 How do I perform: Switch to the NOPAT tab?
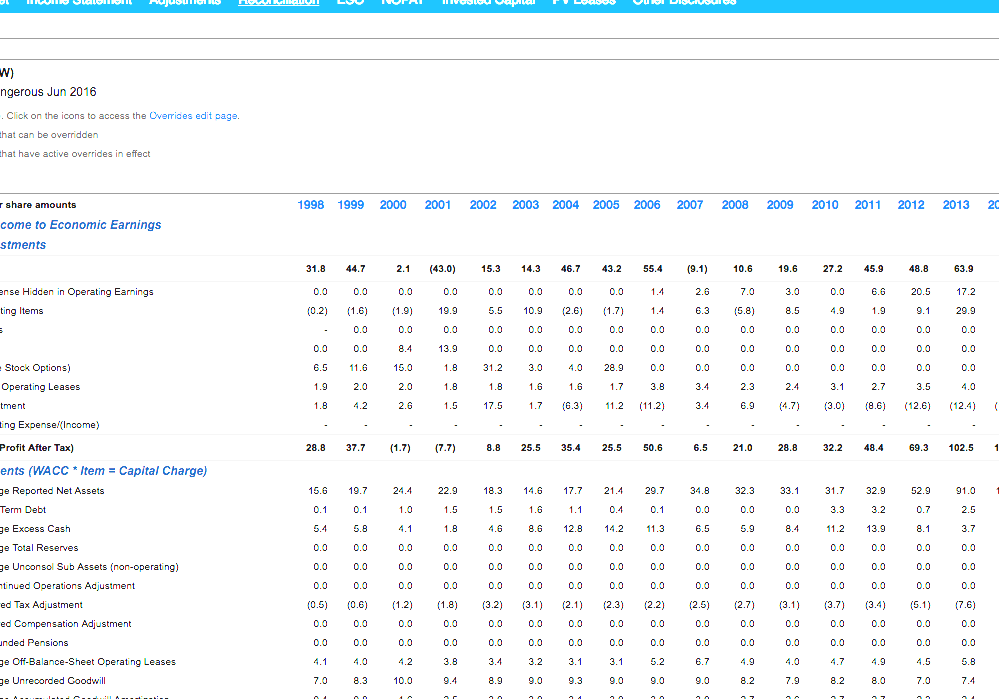[403, 2]
